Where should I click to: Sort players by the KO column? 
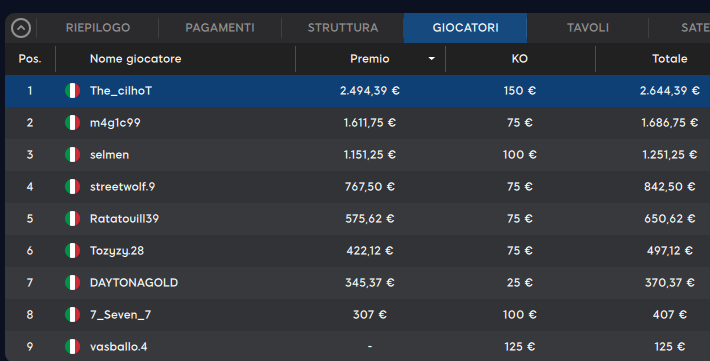(520, 59)
